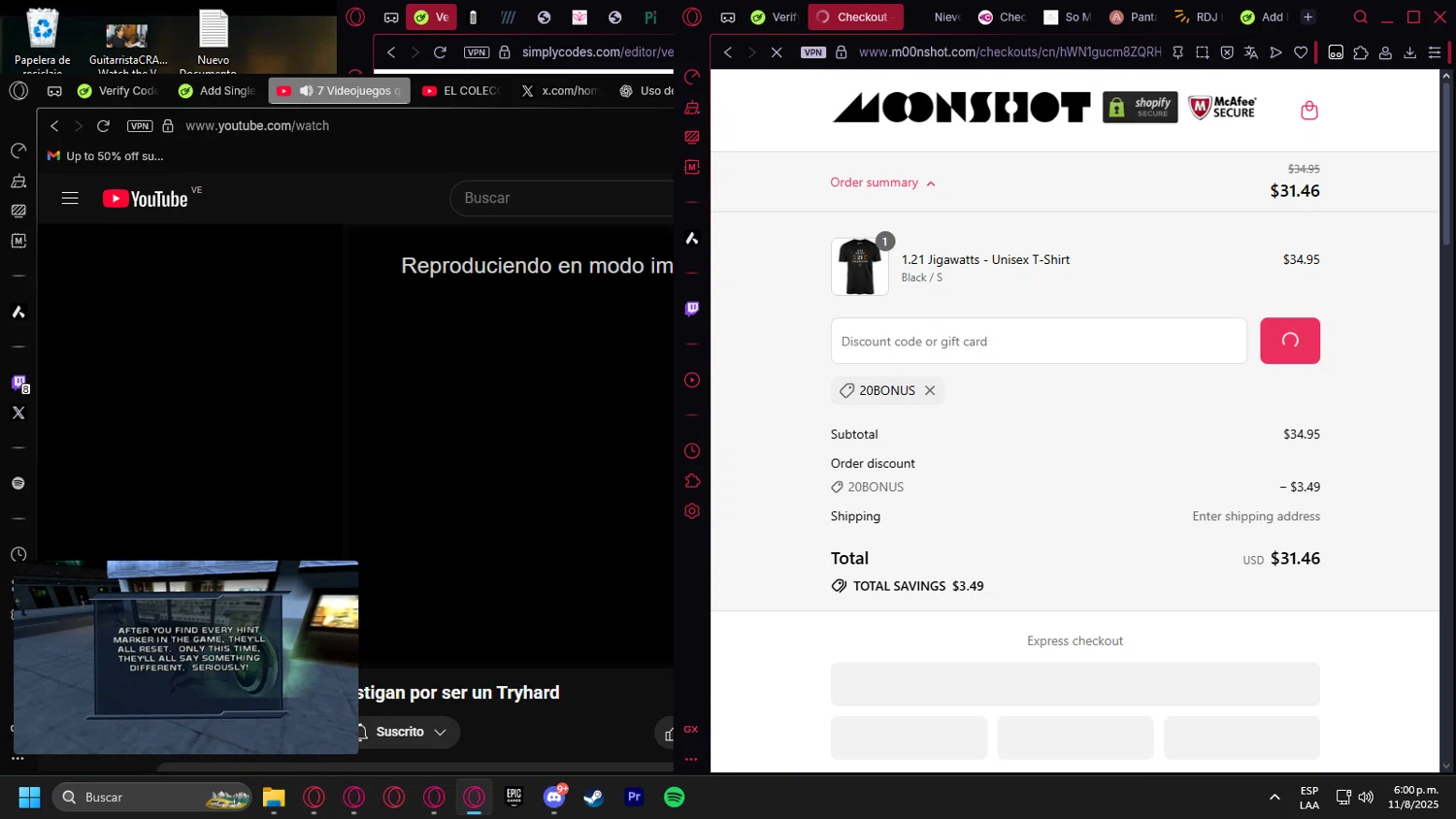Switch to the Nieve tab

[945, 16]
